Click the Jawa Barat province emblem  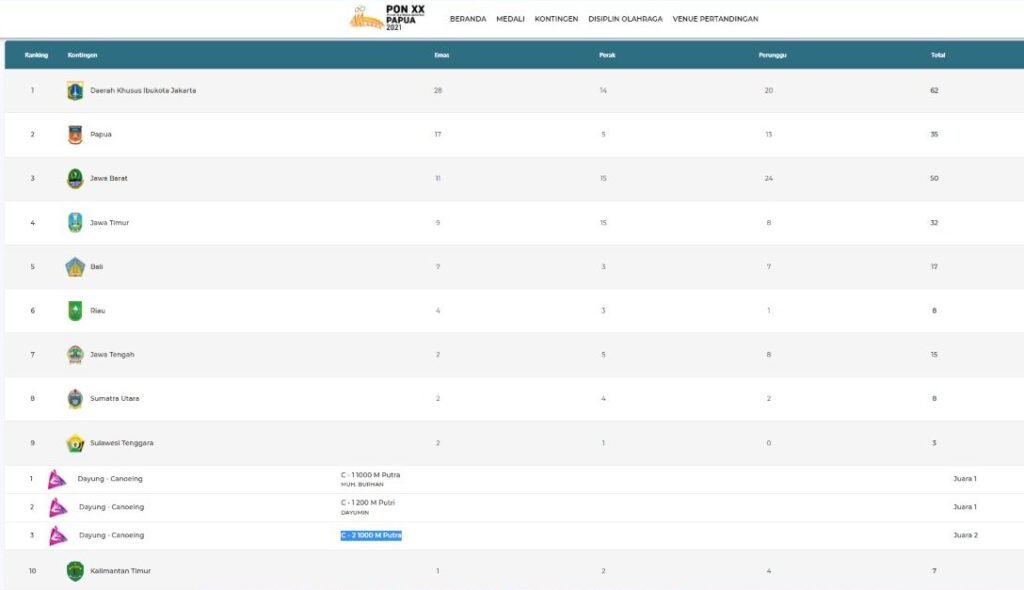(75, 179)
